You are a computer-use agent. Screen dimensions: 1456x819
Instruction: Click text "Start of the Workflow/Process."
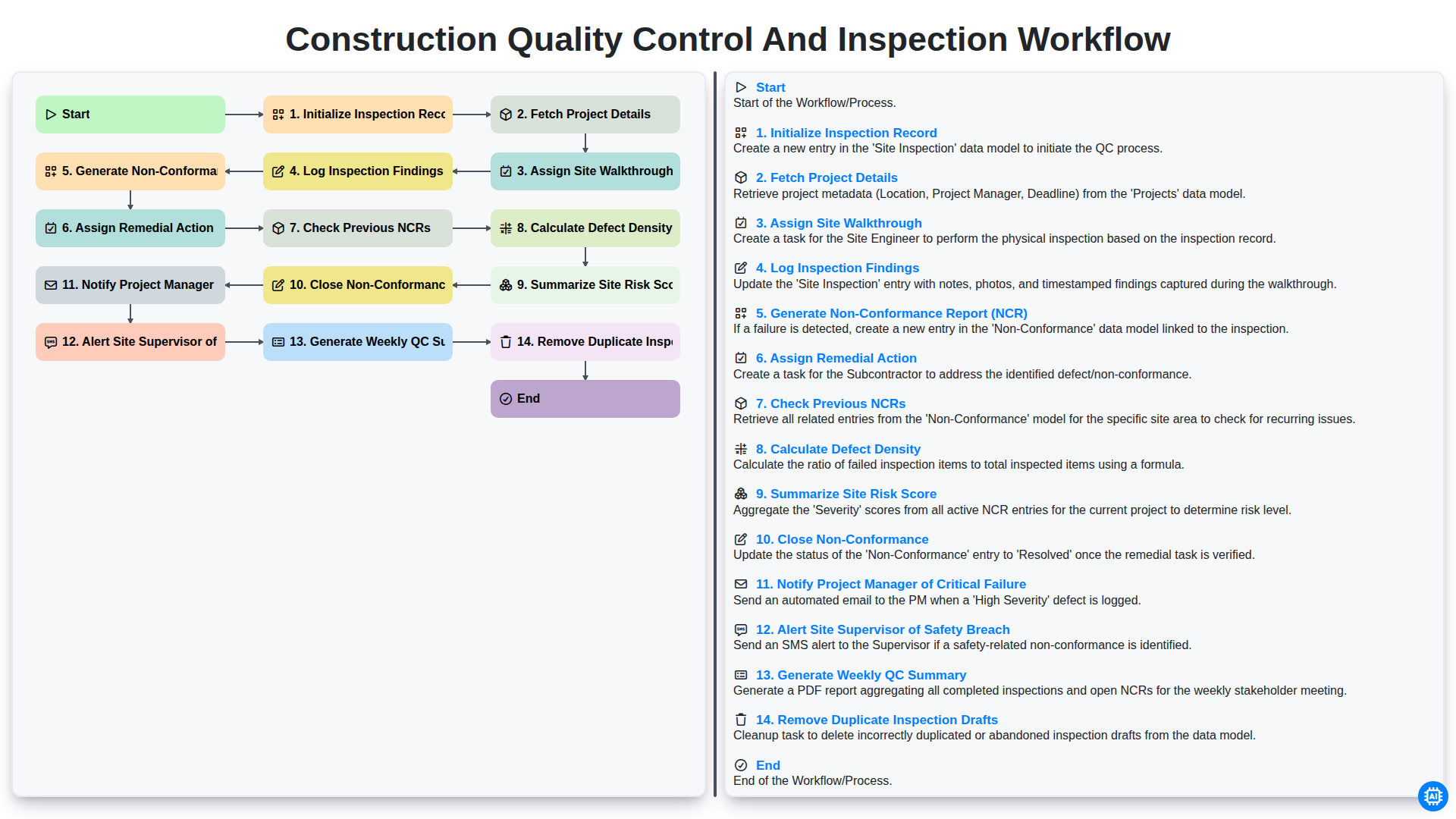(x=814, y=103)
